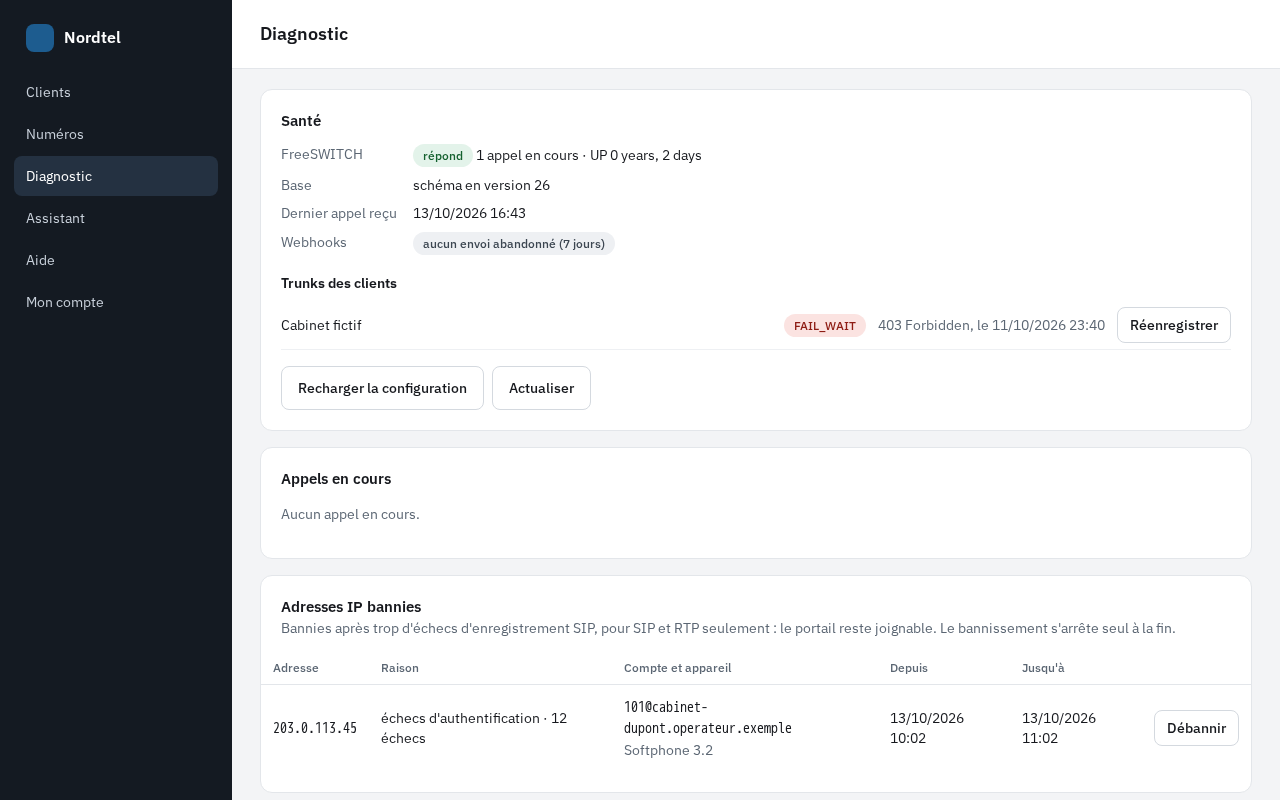Screen dimensions: 1280x800
Task: Click the 'Softphone 3.2' device text
Action: click(668, 750)
